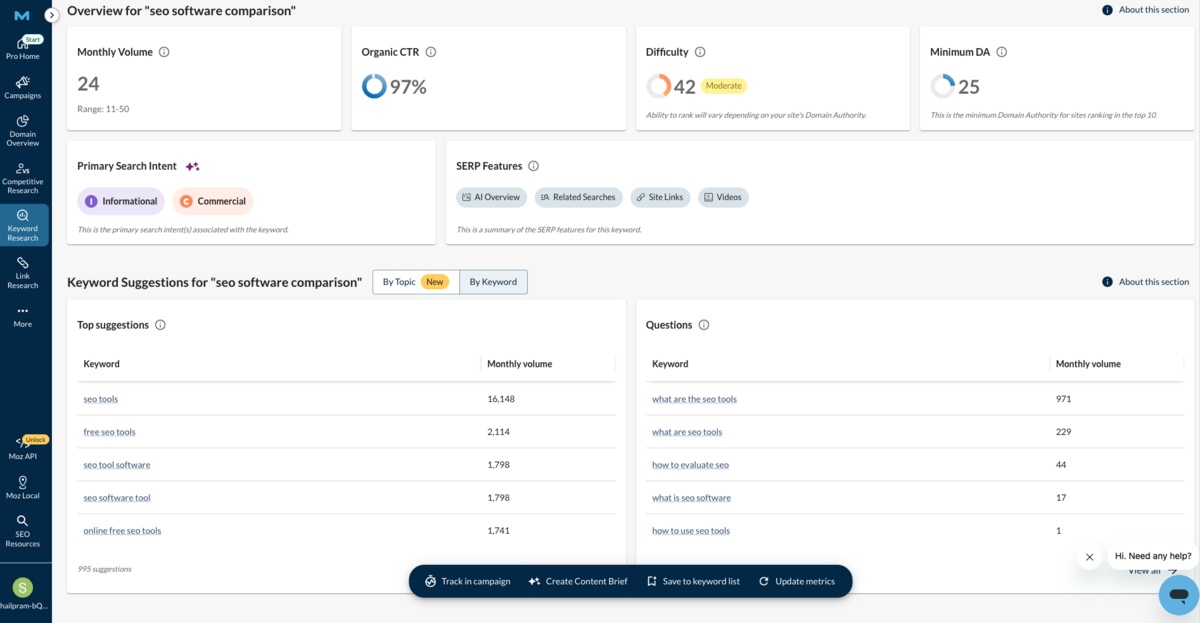Expand the sidebar with arrow button
Viewport: 1200px width, 623px height.
(52, 15)
